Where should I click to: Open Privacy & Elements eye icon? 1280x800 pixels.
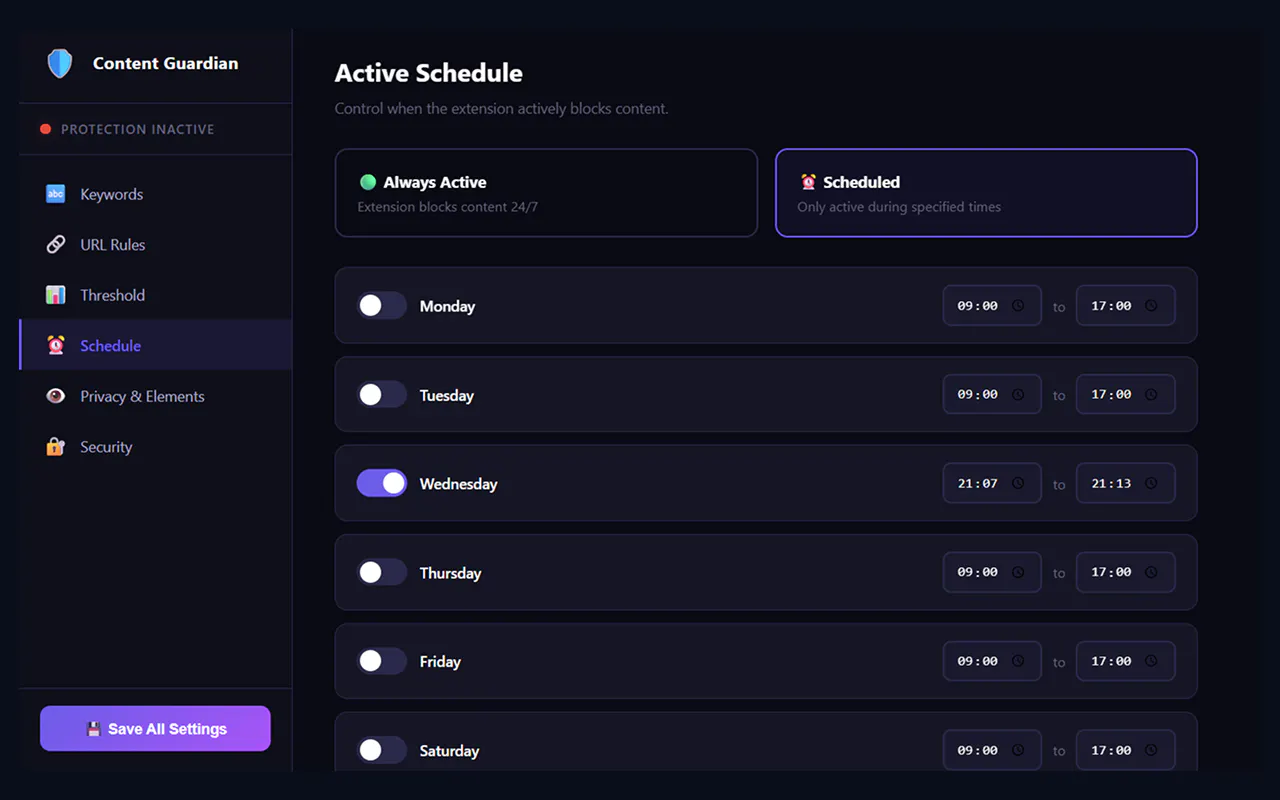56,396
